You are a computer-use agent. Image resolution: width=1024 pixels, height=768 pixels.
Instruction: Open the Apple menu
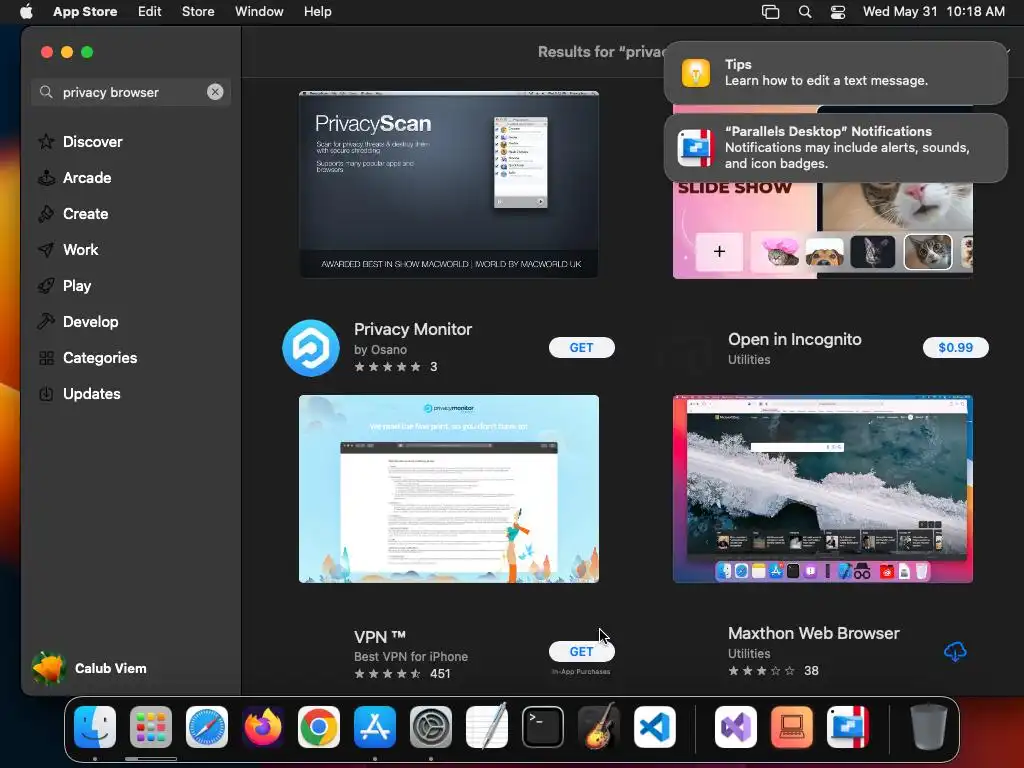(26, 11)
